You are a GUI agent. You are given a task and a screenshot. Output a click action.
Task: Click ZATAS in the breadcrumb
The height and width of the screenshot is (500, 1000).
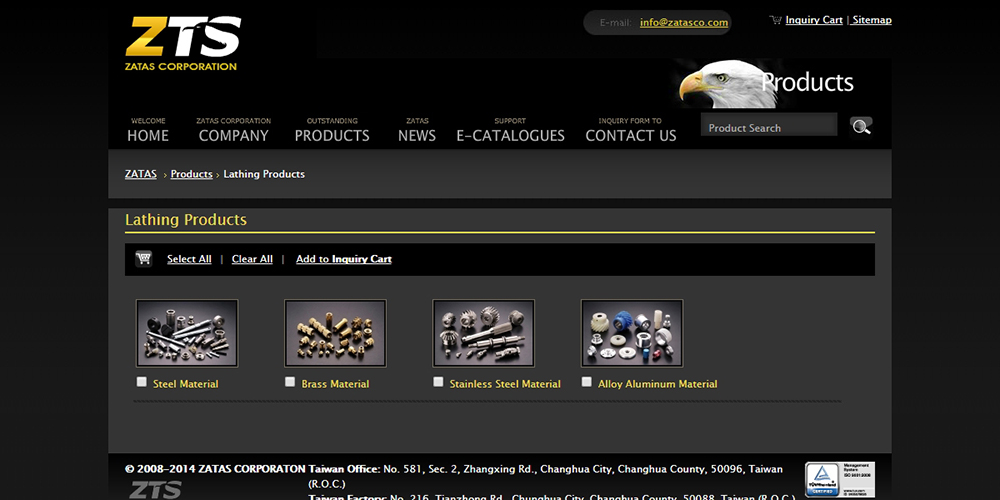[x=141, y=173]
